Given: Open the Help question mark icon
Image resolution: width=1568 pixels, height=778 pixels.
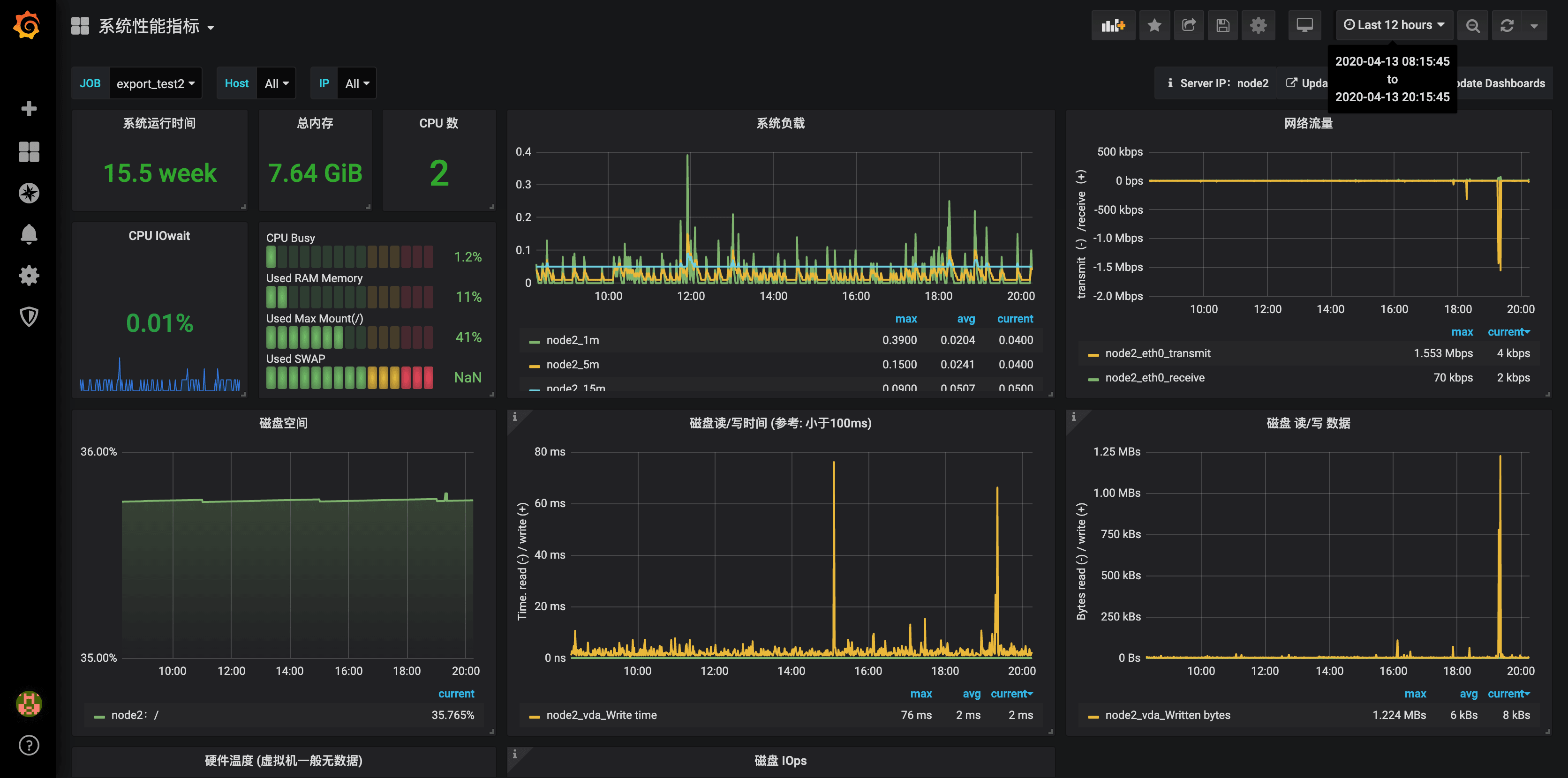Looking at the screenshot, I should 29,745.
